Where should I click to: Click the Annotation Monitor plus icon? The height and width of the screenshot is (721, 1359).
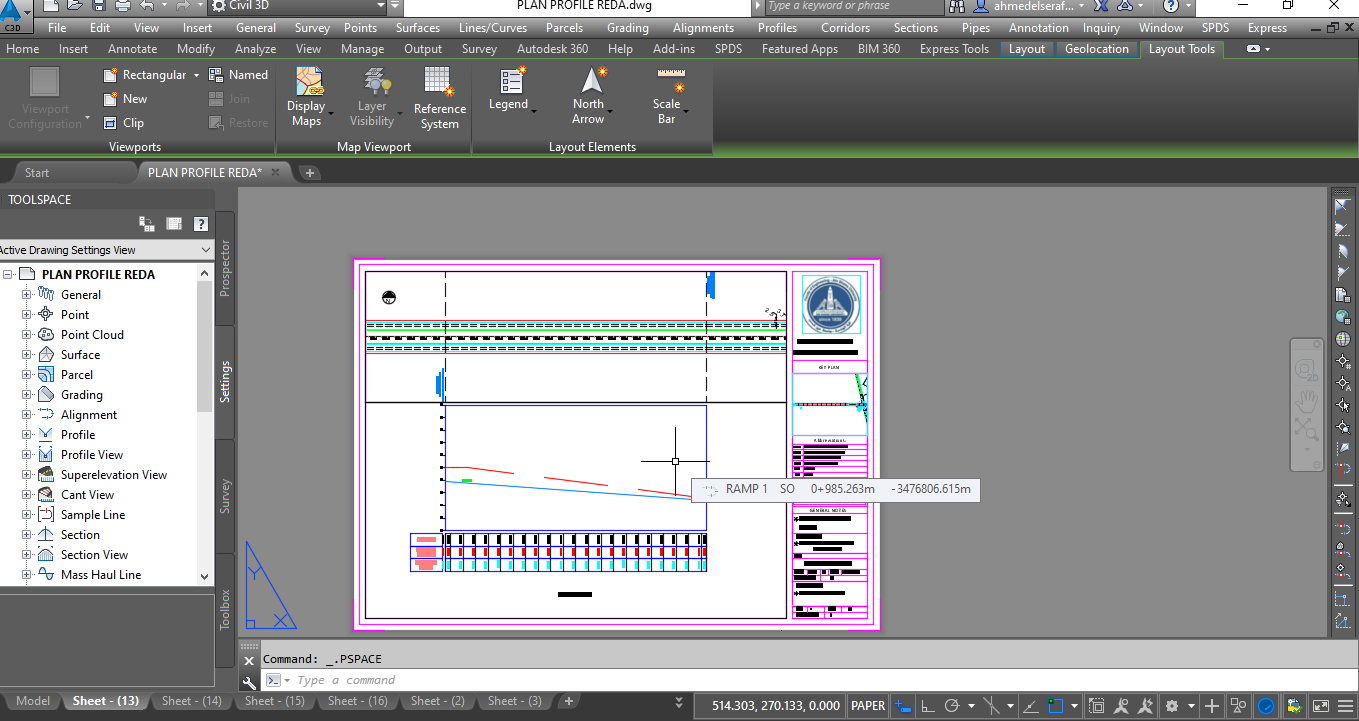tap(1212, 705)
